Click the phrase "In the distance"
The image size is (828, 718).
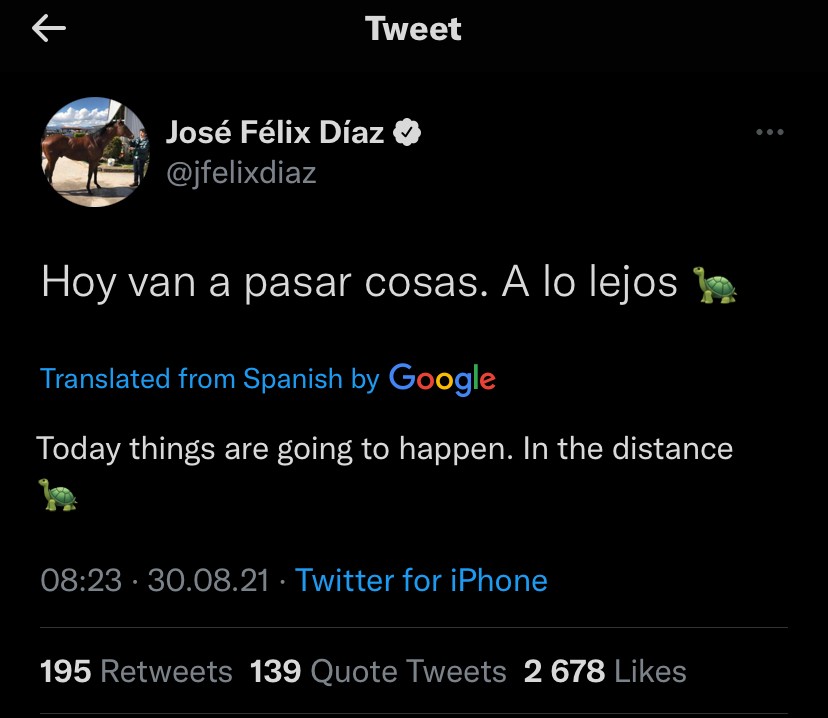click(628, 448)
